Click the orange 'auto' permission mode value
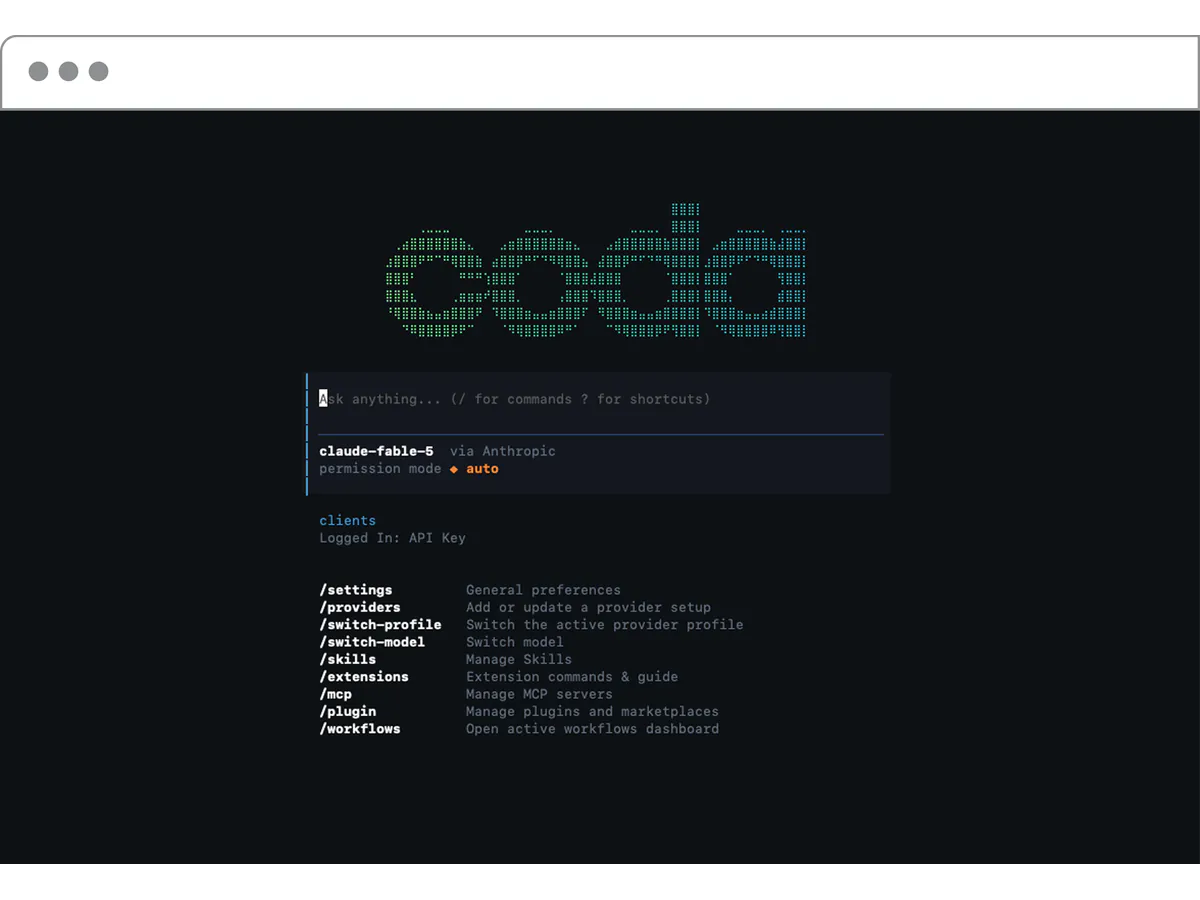The height and width of the screenshot is (900, 1200). click(482, 469)
